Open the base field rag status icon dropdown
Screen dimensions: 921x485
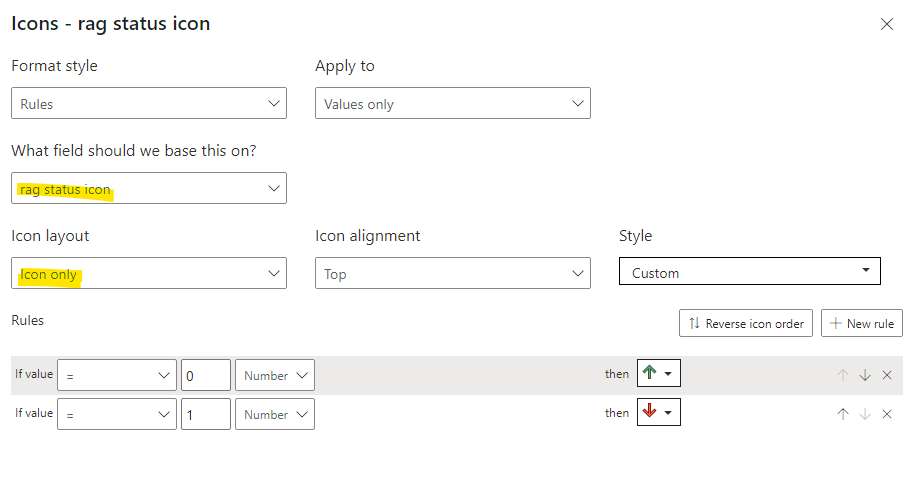[149, 188]
